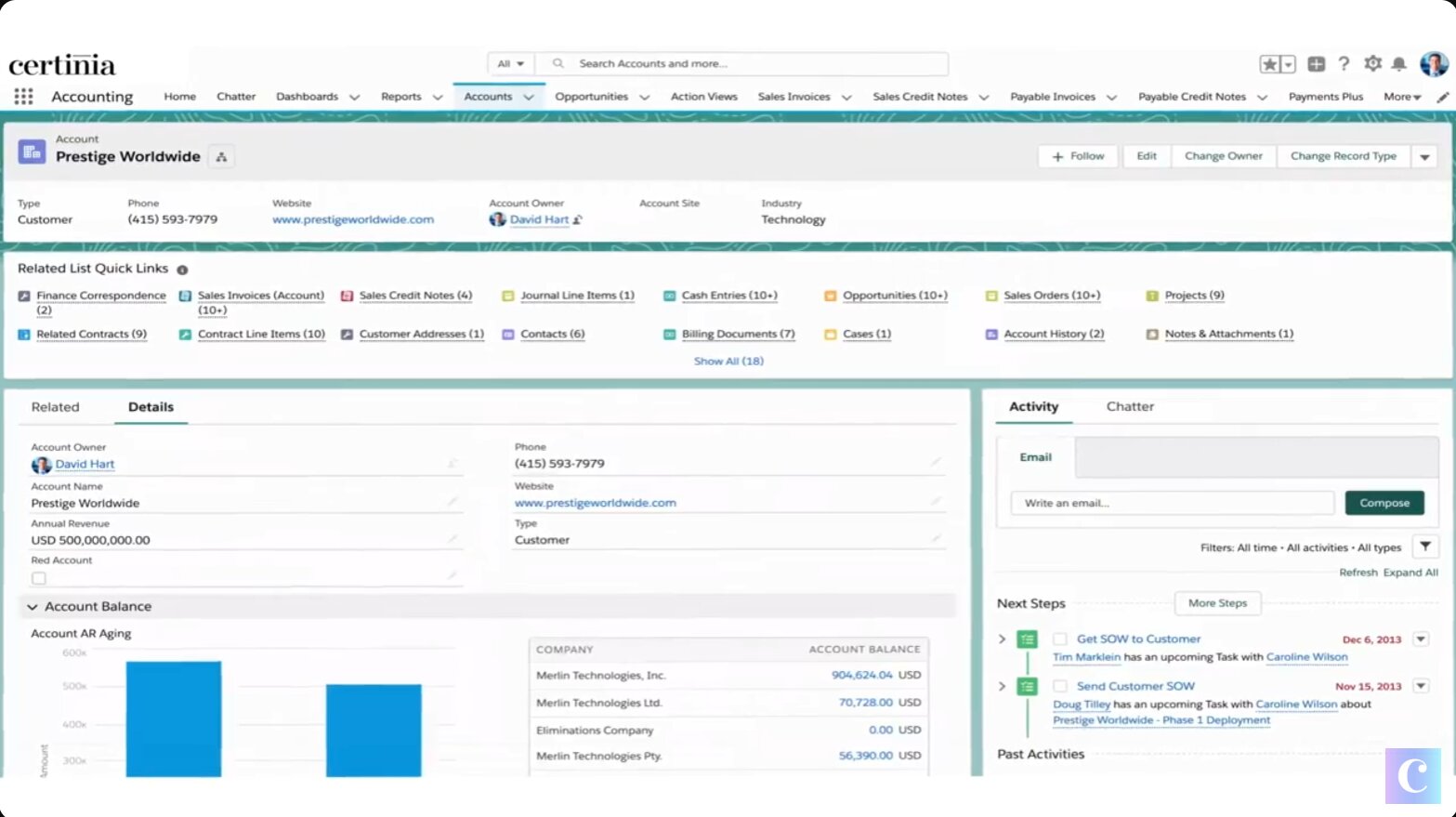Mark Send Customer SOW task complete
This screenshot has height=817, width=1456.
(x=1059, y=687)
